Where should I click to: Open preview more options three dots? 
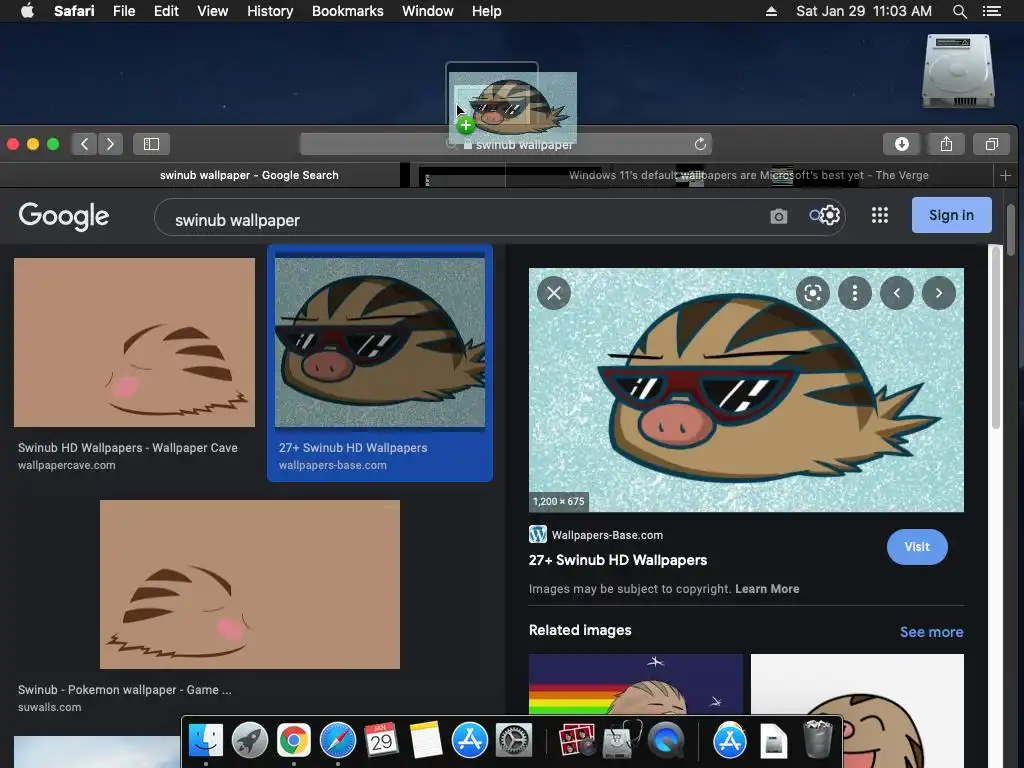pos(855,293)
